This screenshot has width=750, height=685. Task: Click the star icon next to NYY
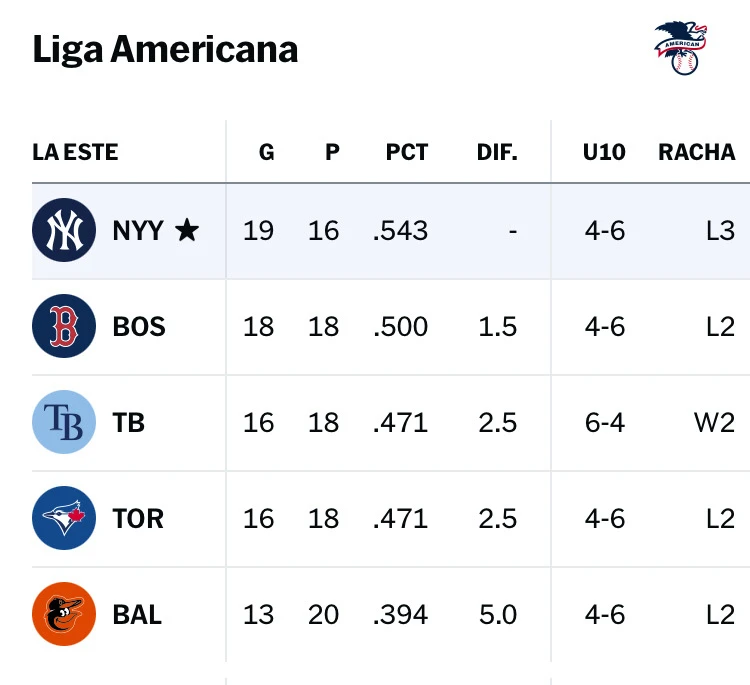click(187, 231)
